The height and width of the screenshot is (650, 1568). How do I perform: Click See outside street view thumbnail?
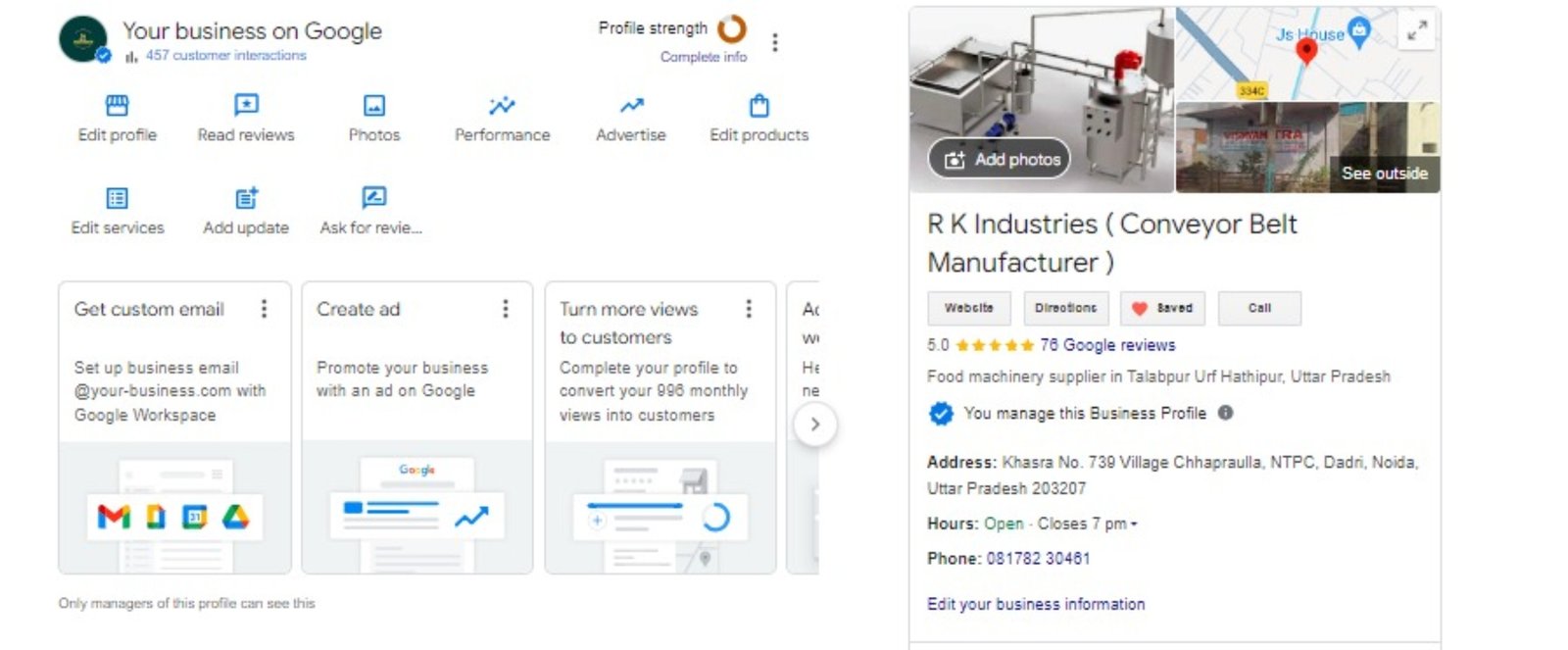pyautogui.click(x=1307, y=148)
